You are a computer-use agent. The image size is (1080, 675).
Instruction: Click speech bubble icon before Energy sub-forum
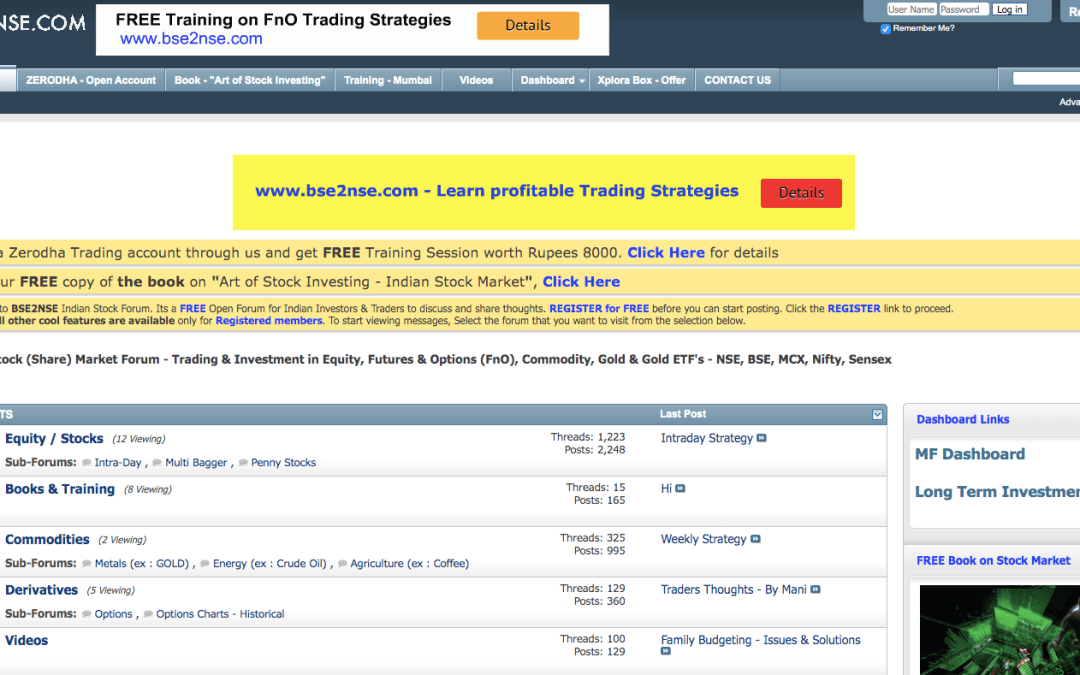[x=205, y=563]
